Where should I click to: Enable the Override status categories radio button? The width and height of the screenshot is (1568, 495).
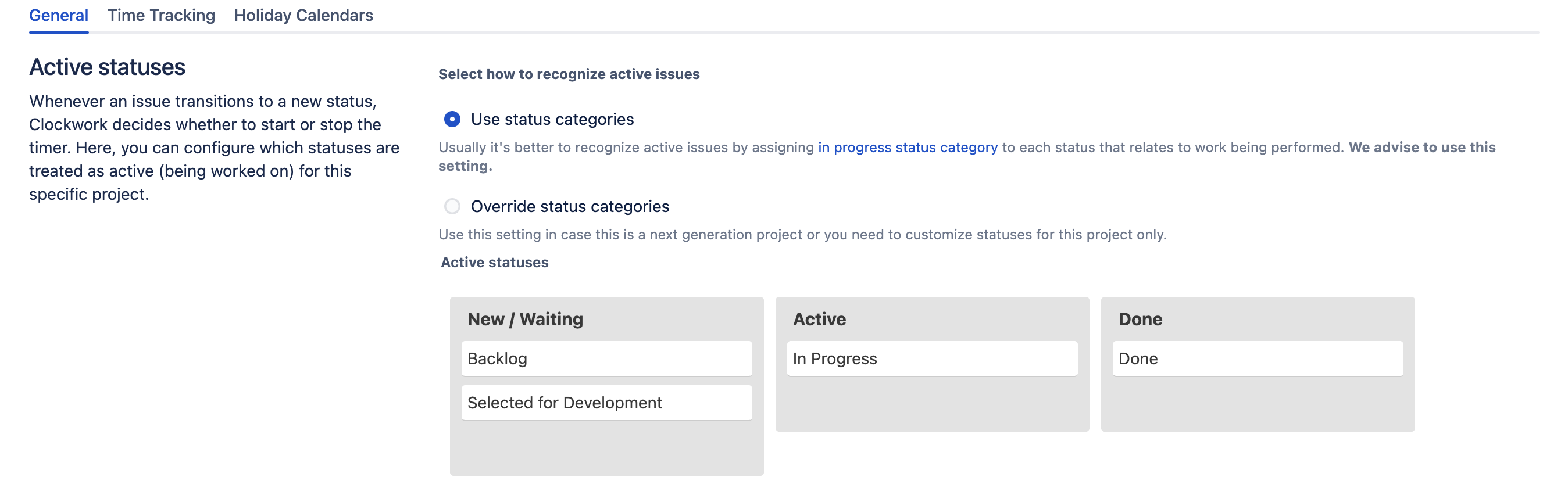[x=452, y=206]
